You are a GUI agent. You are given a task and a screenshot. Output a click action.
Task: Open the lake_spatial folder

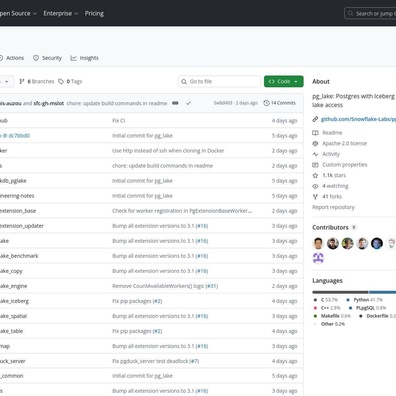coord(13,316)
